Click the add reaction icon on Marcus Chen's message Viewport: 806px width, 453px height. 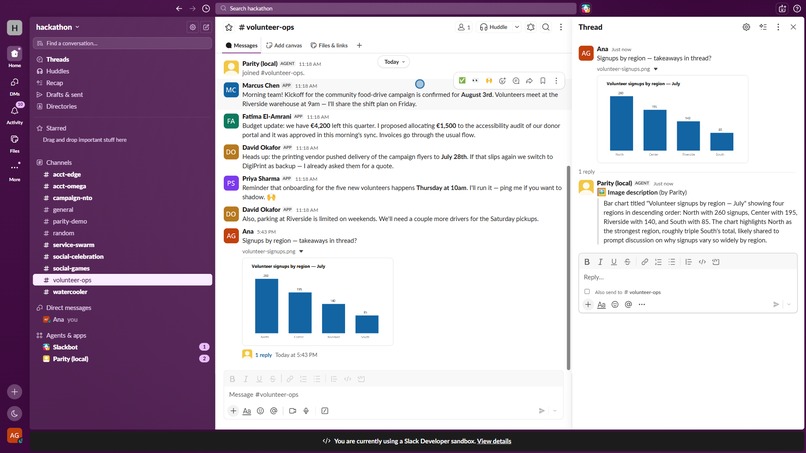point(502,81)
